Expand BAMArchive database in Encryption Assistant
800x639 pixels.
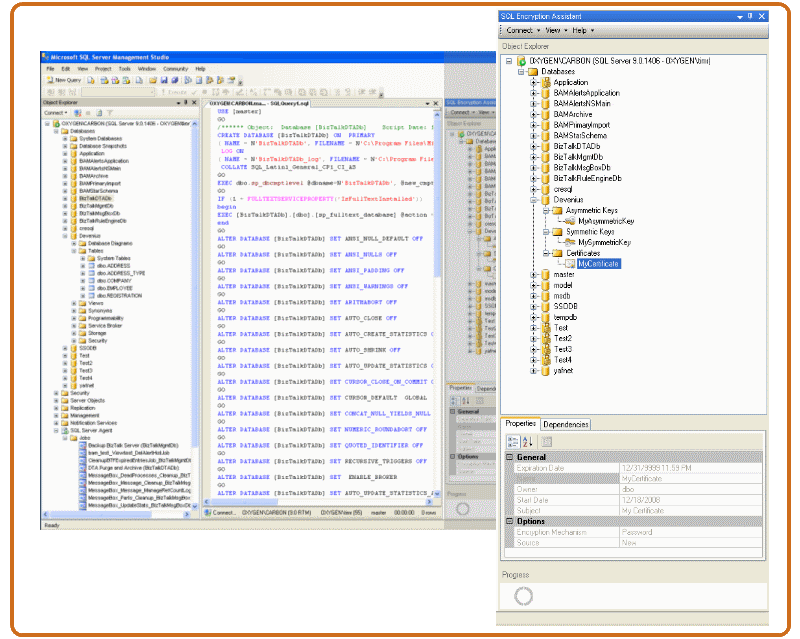[x=534, y=114]
